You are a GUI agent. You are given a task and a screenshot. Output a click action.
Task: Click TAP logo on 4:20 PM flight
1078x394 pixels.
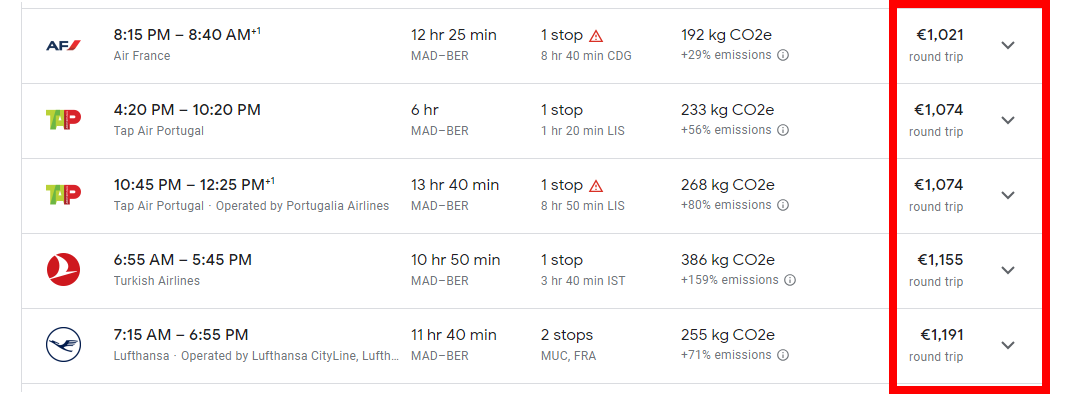63,120
